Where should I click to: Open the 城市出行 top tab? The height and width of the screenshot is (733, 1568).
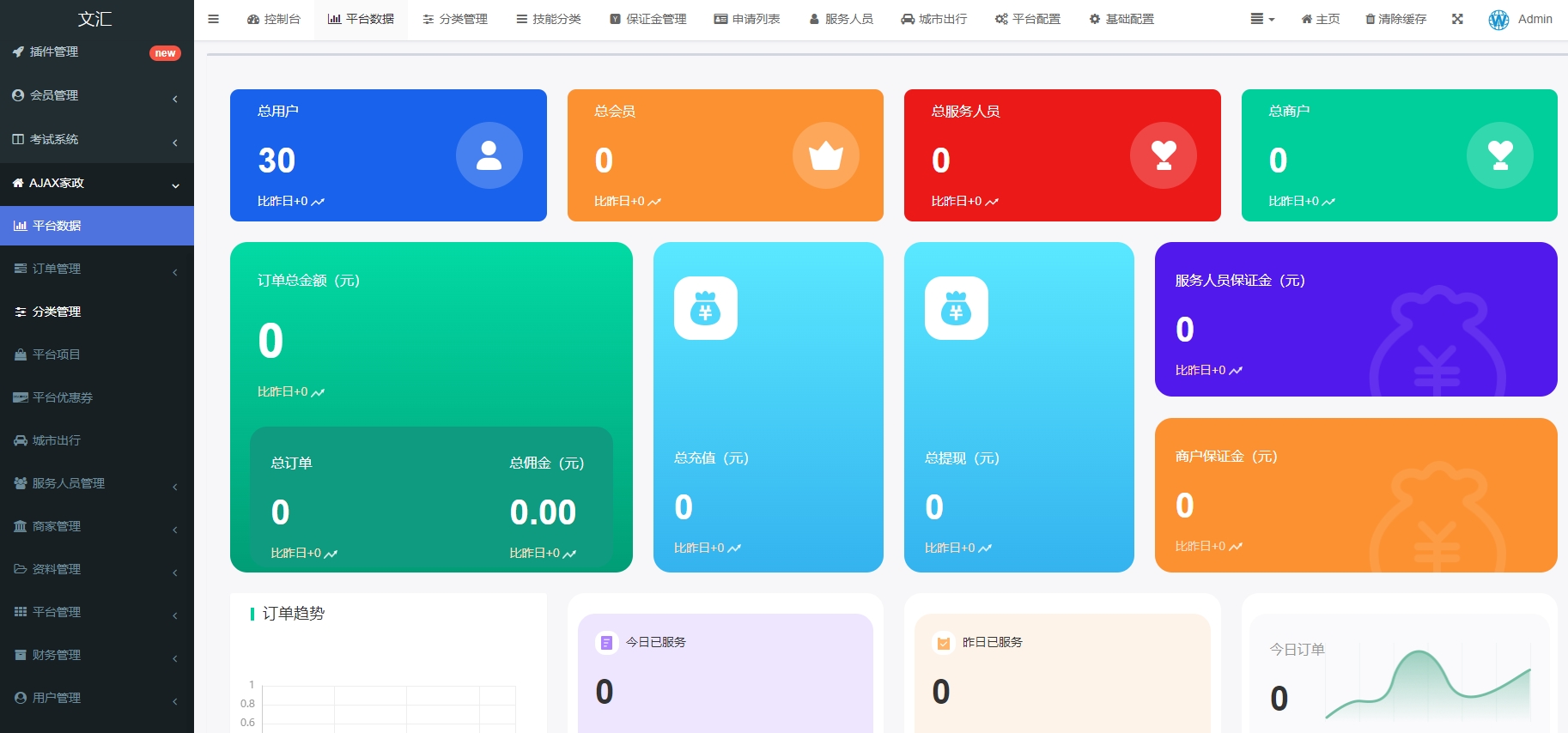934,19
